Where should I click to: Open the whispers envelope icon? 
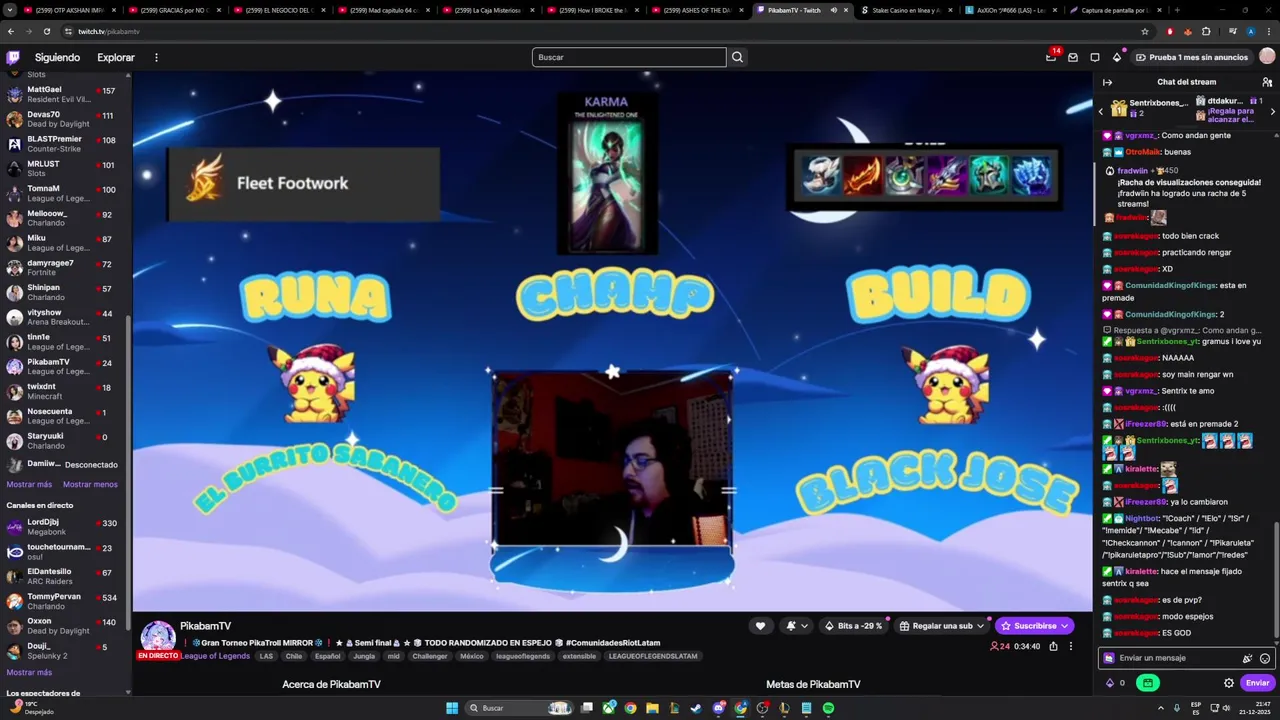tap(1072, 57)
